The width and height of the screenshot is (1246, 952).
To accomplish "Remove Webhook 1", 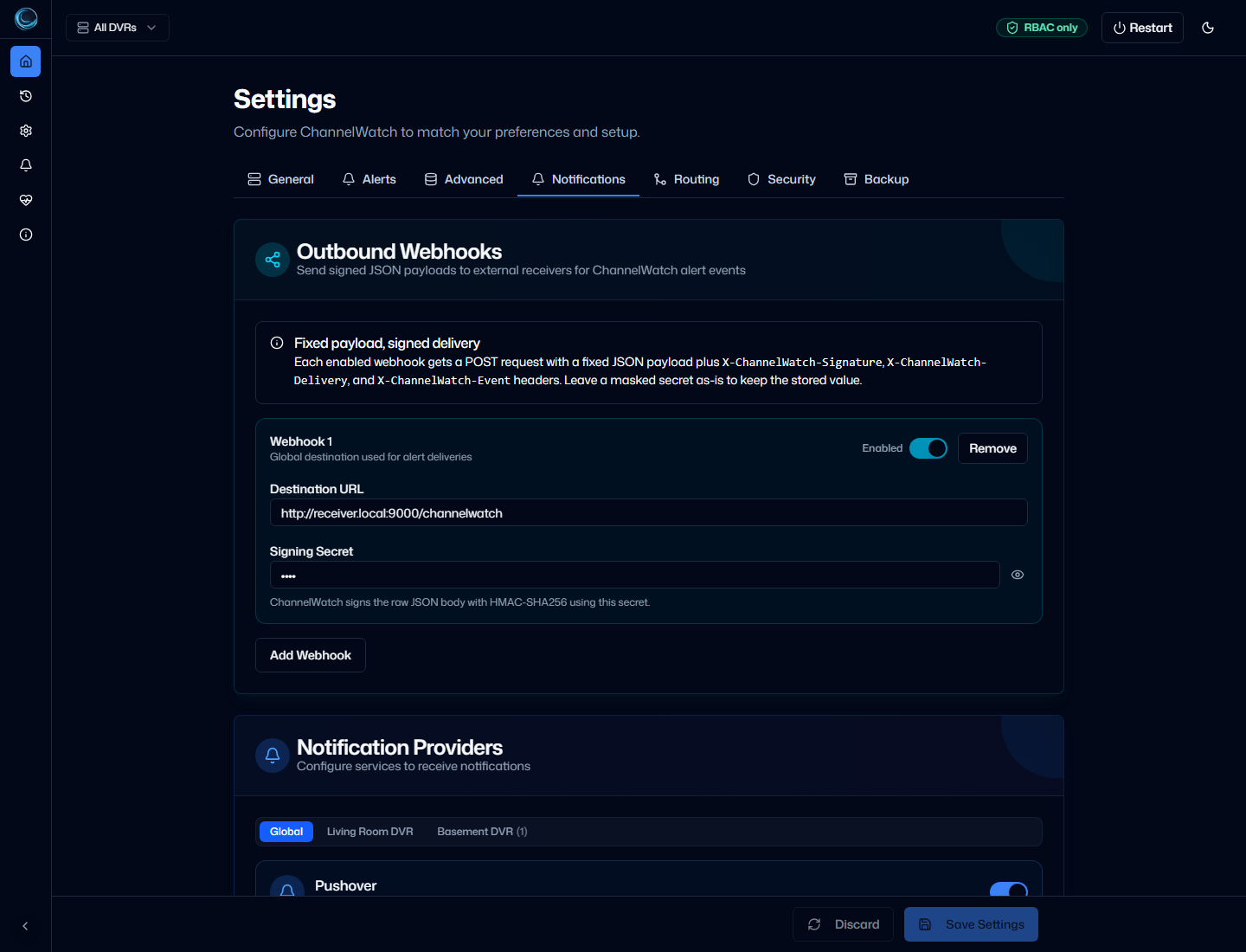I will click(992, 448).
